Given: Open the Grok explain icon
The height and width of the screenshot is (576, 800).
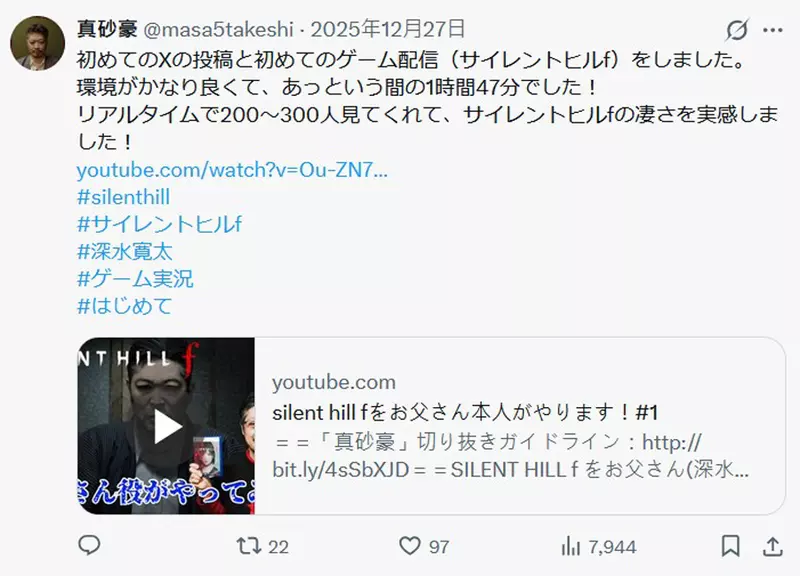Looking at the screenshot, I should pos(737,30).
